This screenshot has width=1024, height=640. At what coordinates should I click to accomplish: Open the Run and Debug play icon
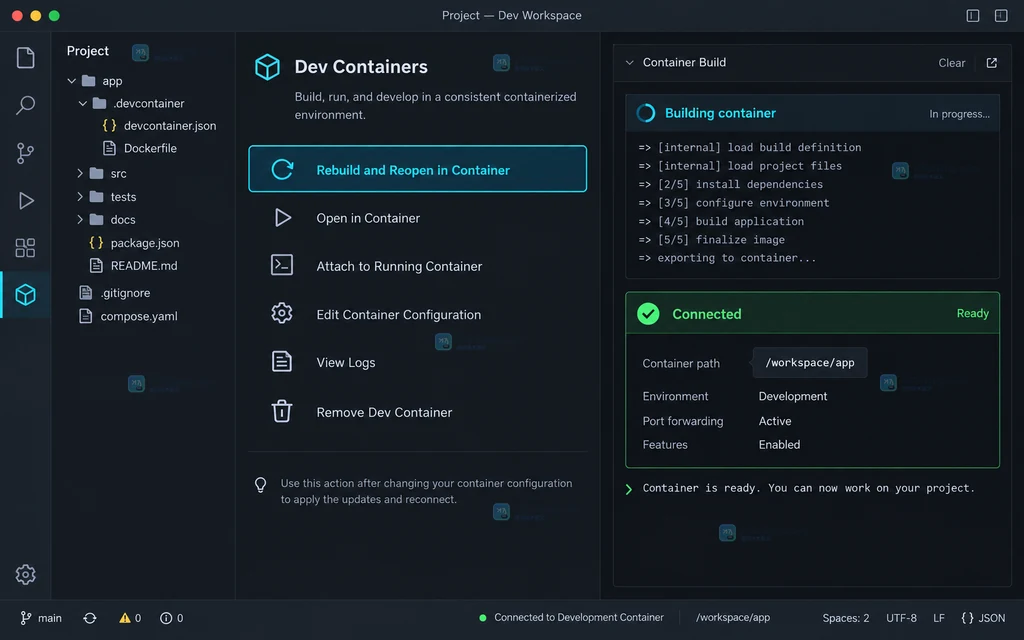click(x=25, y=200)
